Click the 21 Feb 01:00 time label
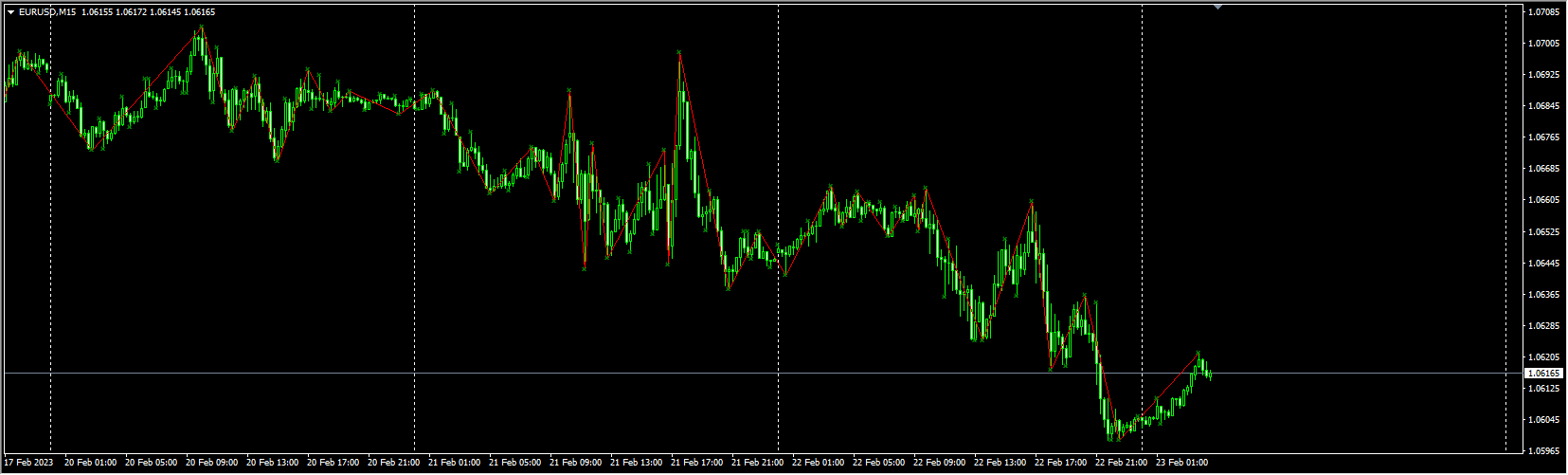Viewport: 1568px width, 475px height. tap(454, 463)
